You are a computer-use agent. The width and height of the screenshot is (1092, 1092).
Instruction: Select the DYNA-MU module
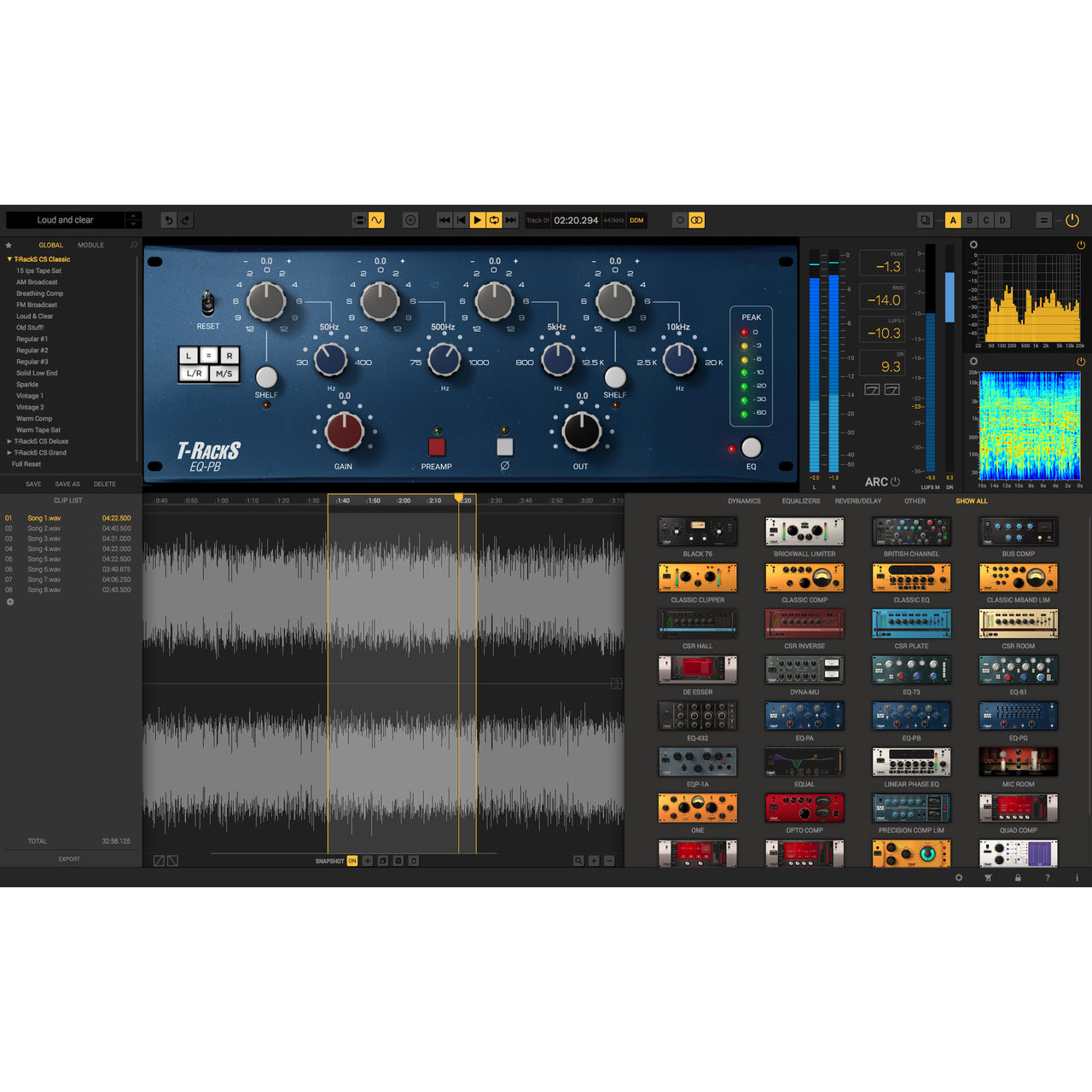(x=804, y=670)
